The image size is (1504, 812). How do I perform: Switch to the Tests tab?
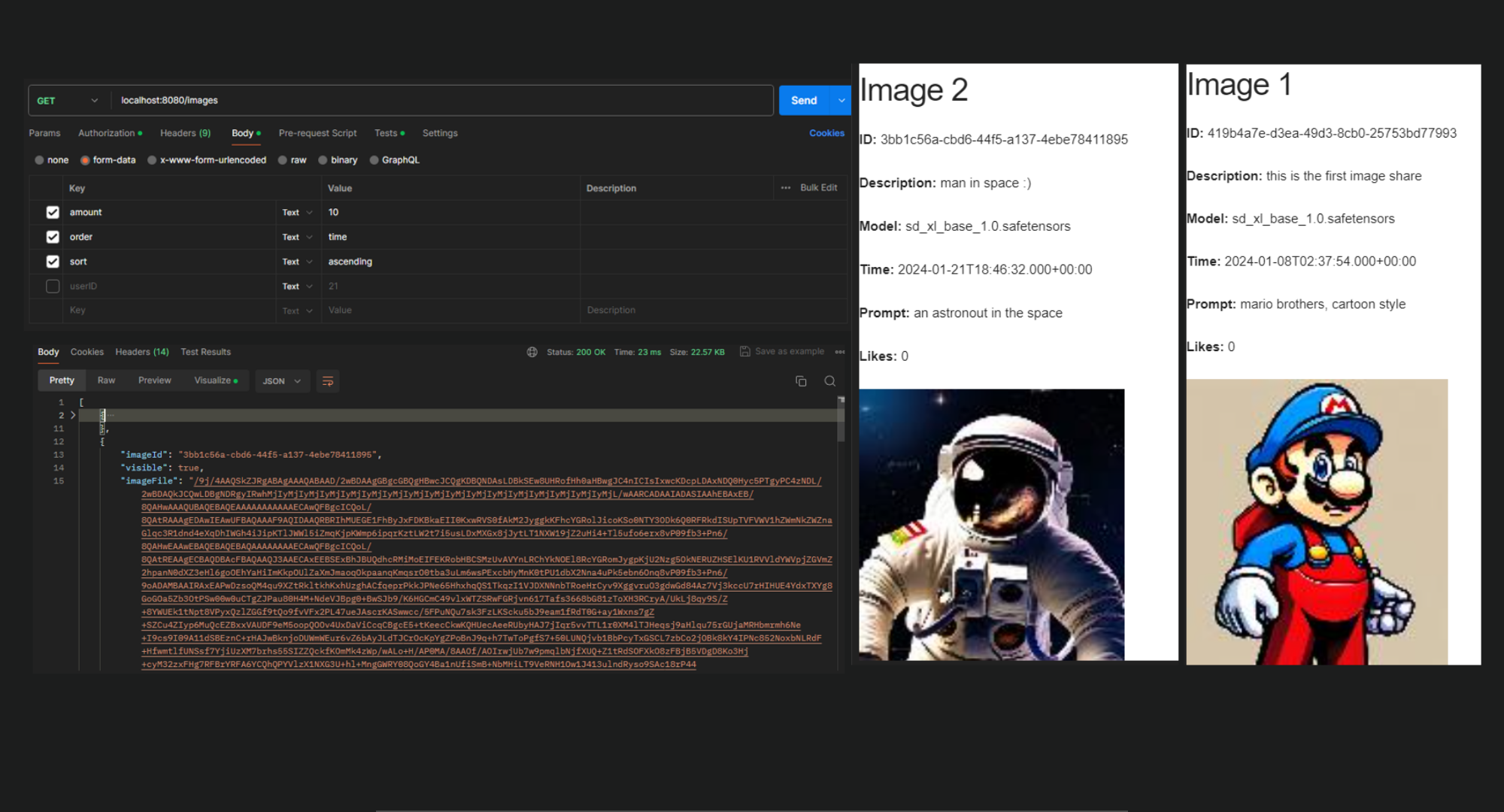click(389, 133)
